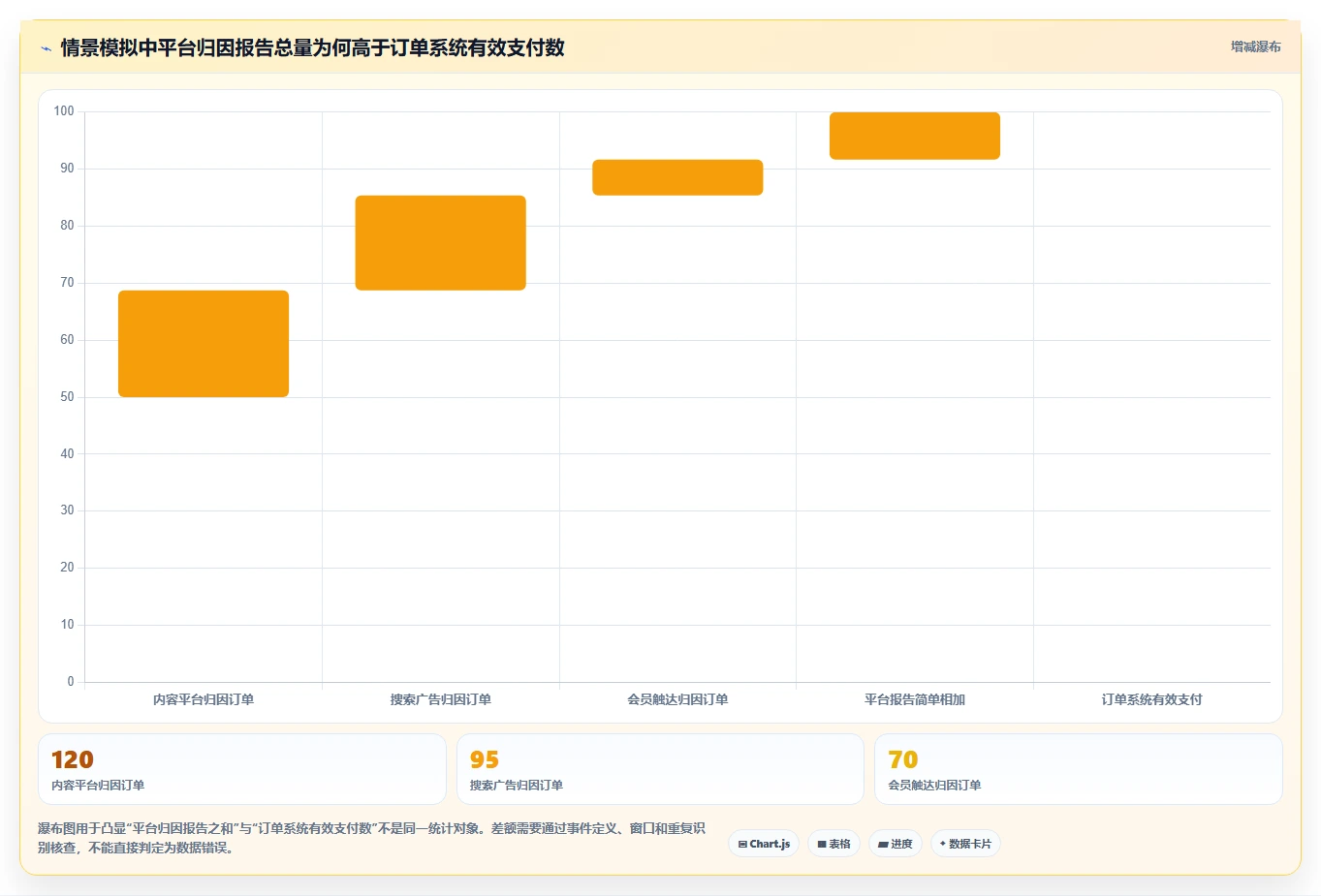The height and width of the screenshot is (896, 1321).
Task: Click the 搜索广告归因订单 waterfall bar
Action: (x=441, y=243)
